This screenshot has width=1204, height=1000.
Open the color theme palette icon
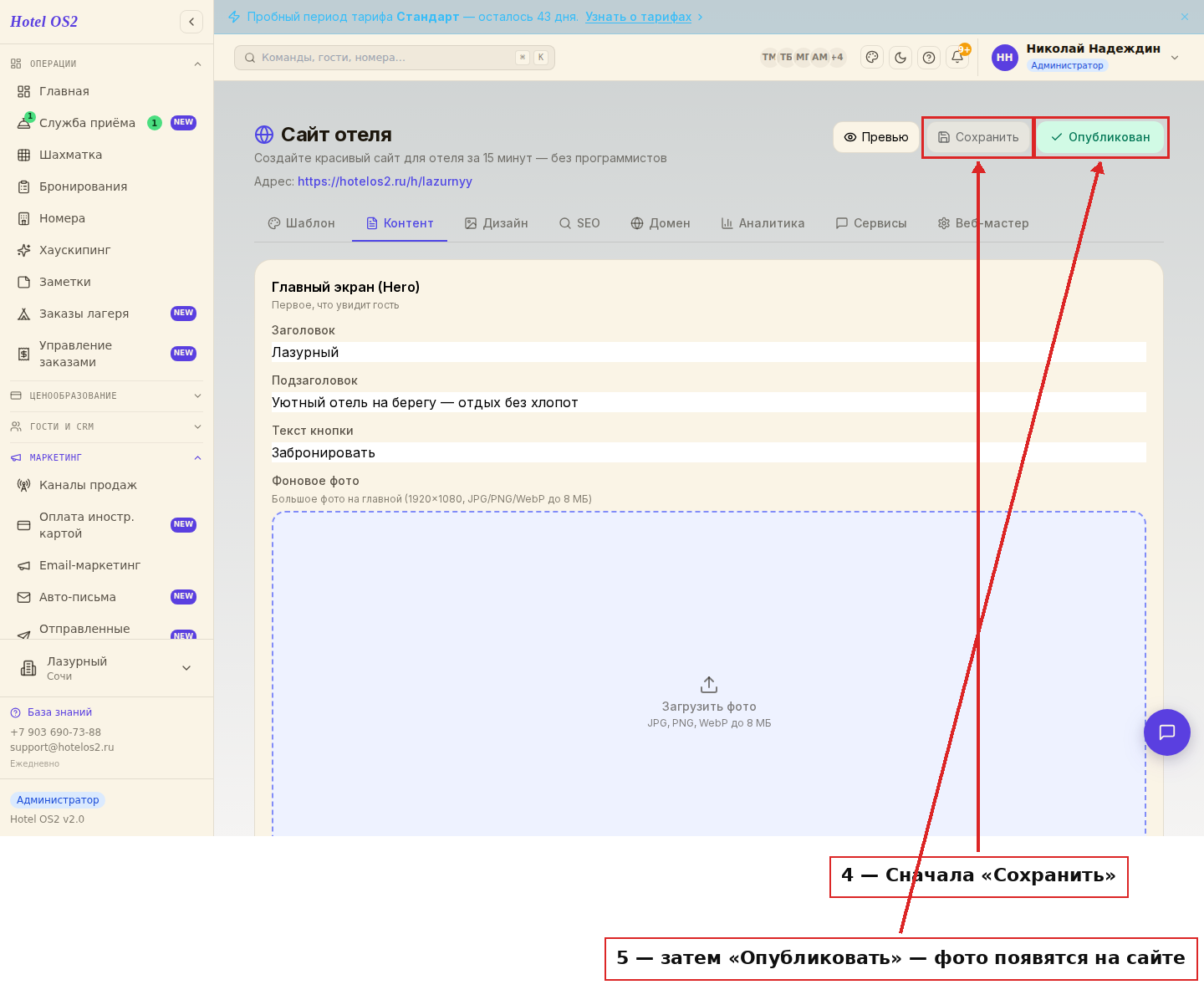872,57
